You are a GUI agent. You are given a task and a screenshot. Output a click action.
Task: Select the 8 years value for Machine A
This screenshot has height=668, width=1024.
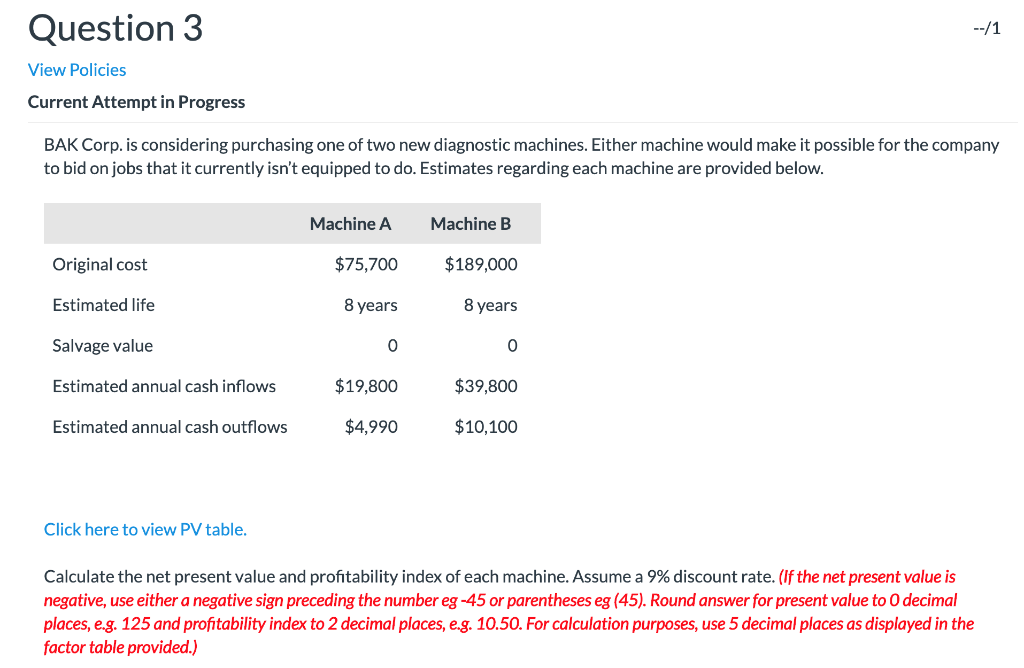(370, 305)
